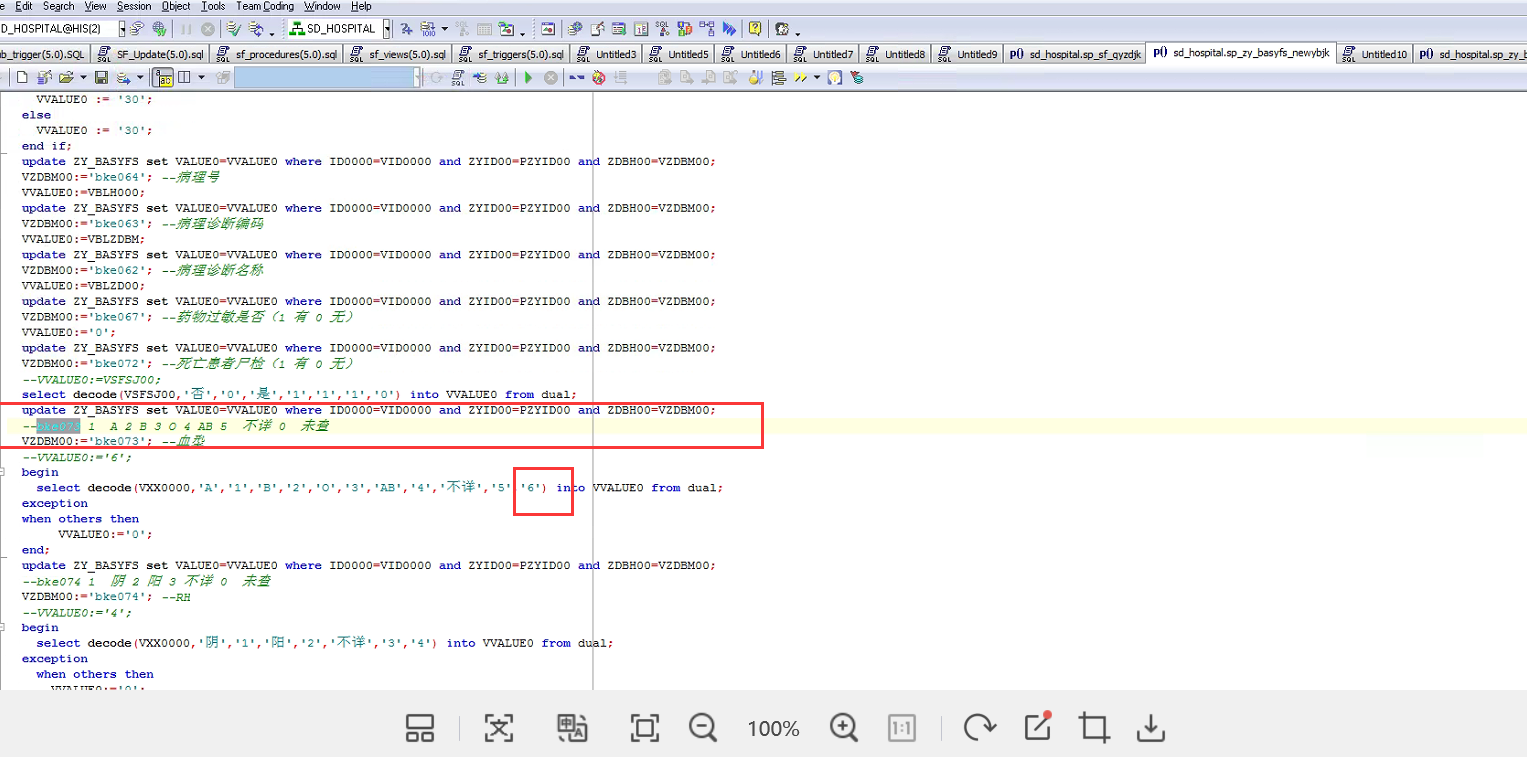The image size is (1527, 757).
Task: Open the SD_HOSPITAL@HIS(2) session dropdown
Action: [122, 29]
